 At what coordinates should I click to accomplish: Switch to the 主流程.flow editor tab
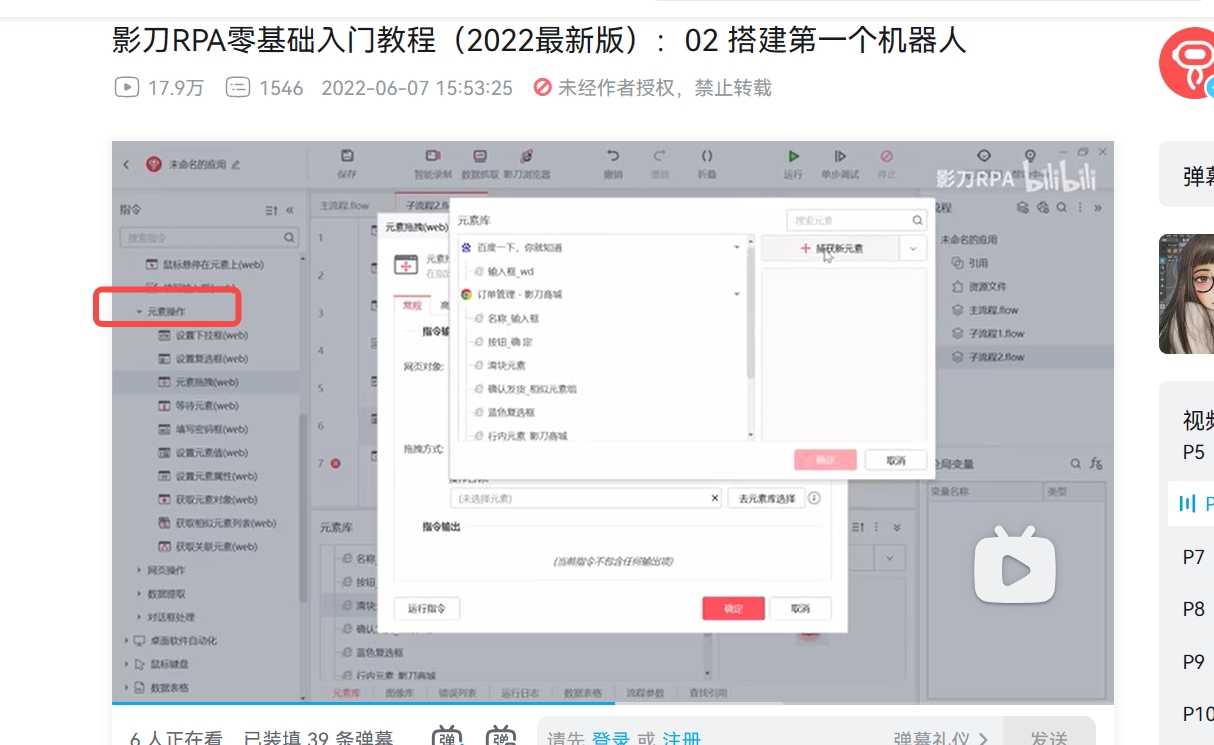(x=344, y=205)
